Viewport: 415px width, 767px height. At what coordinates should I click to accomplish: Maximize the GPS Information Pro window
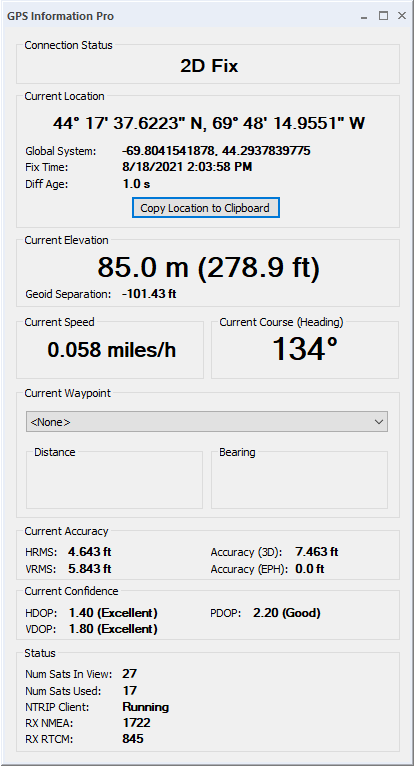click(x=383, y=16)
